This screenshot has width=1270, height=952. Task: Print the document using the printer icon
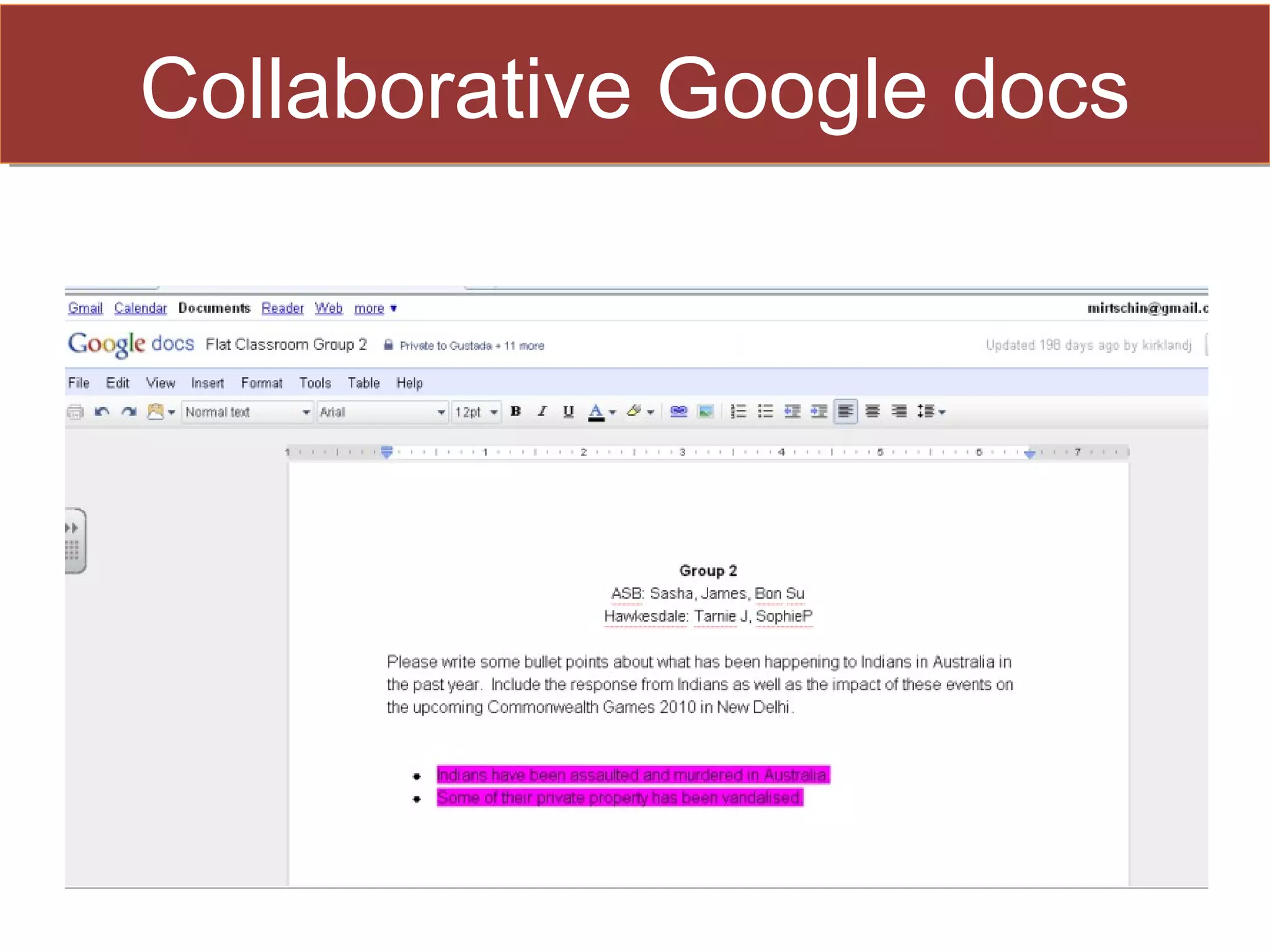point(75,412)
